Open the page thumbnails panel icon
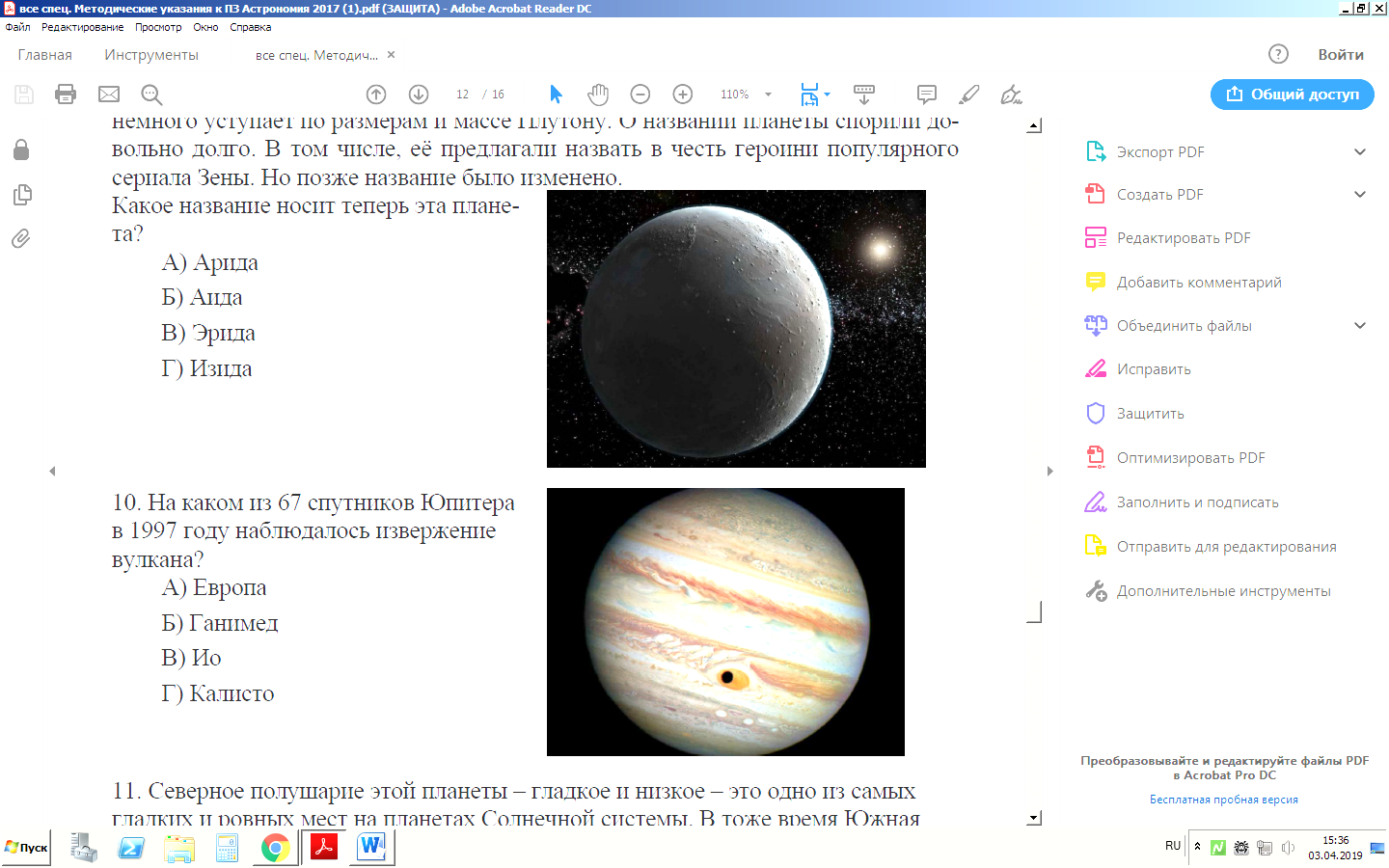 (22, 195)
